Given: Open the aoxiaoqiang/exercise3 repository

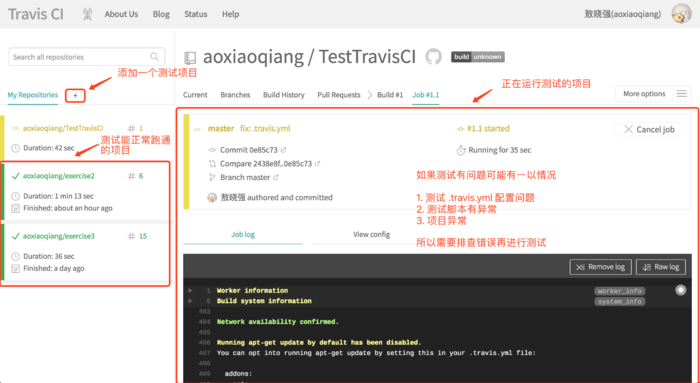Looking at the screenshot, I should click(58, 236).
